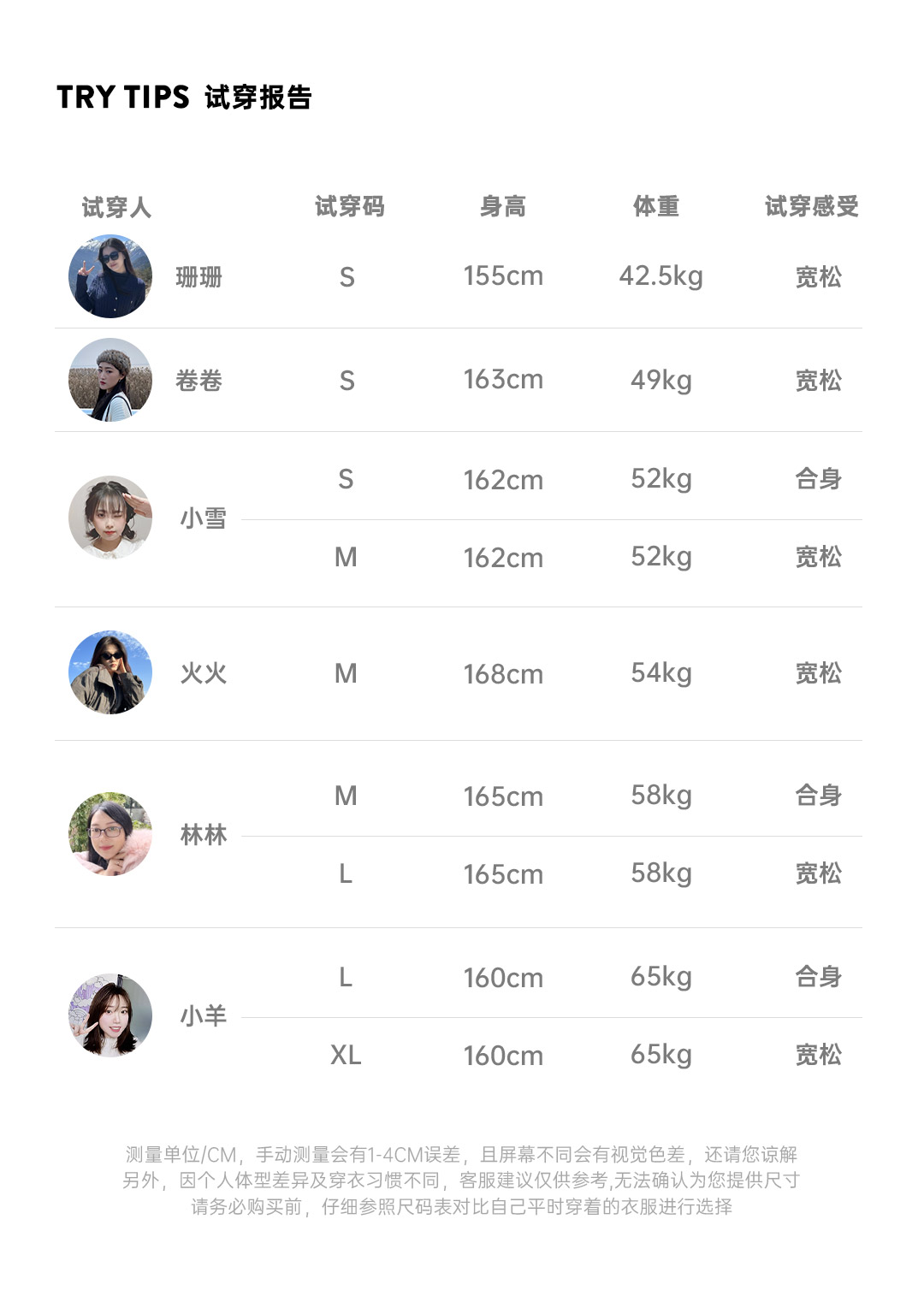Image resolution: width=924 pixels, height=1302 pixels.
Task: Click 林林's avatar photo
Action: [110, 834]
